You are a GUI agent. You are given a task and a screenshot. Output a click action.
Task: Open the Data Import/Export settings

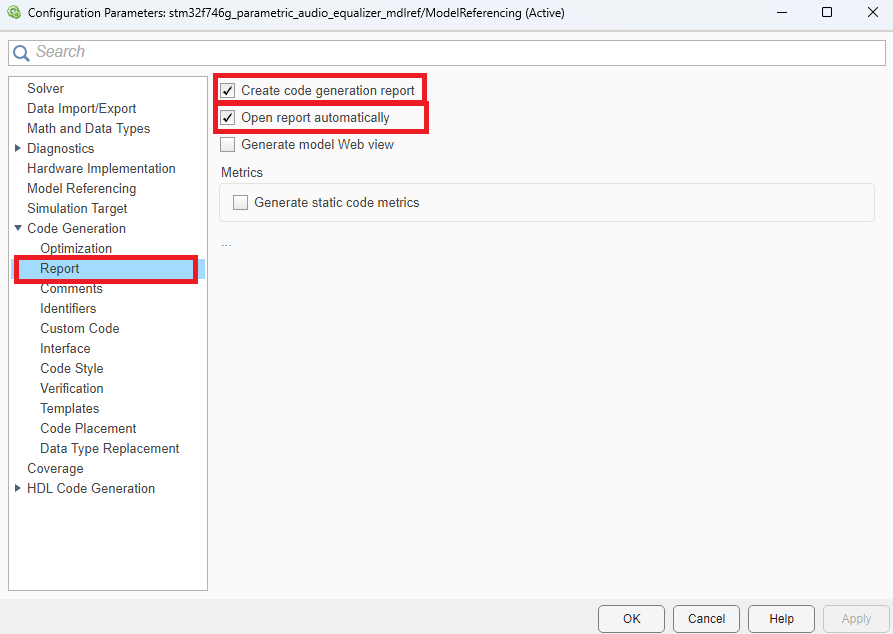click(81, 108)
